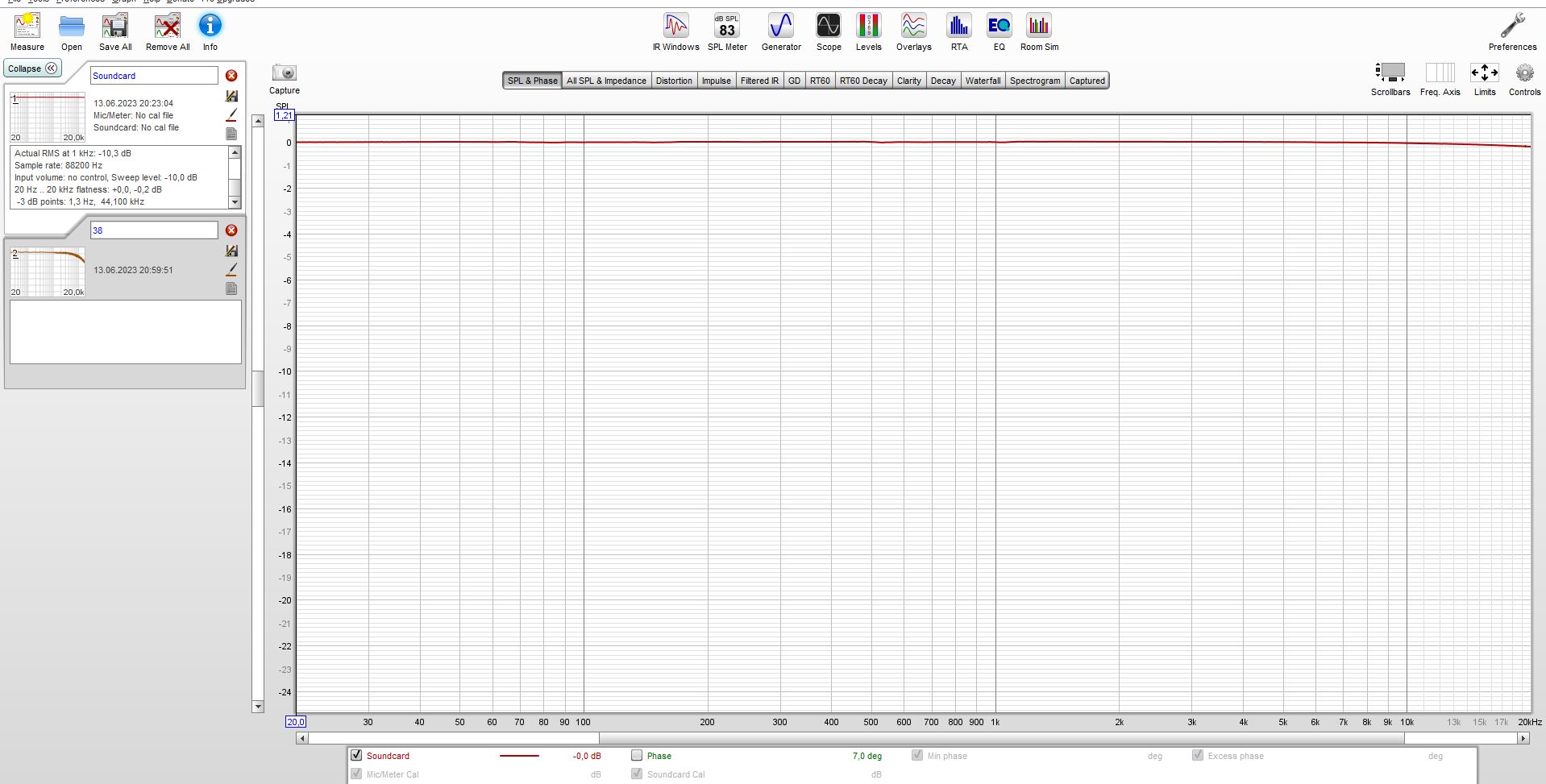Switch to Clarity tab
The image size is (1546, 784).
pyautogui.click(x=909, y=81)
